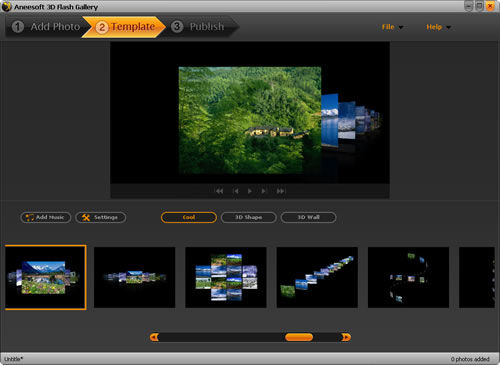Expand the File dropdown arrow

[x=401, y=27]
